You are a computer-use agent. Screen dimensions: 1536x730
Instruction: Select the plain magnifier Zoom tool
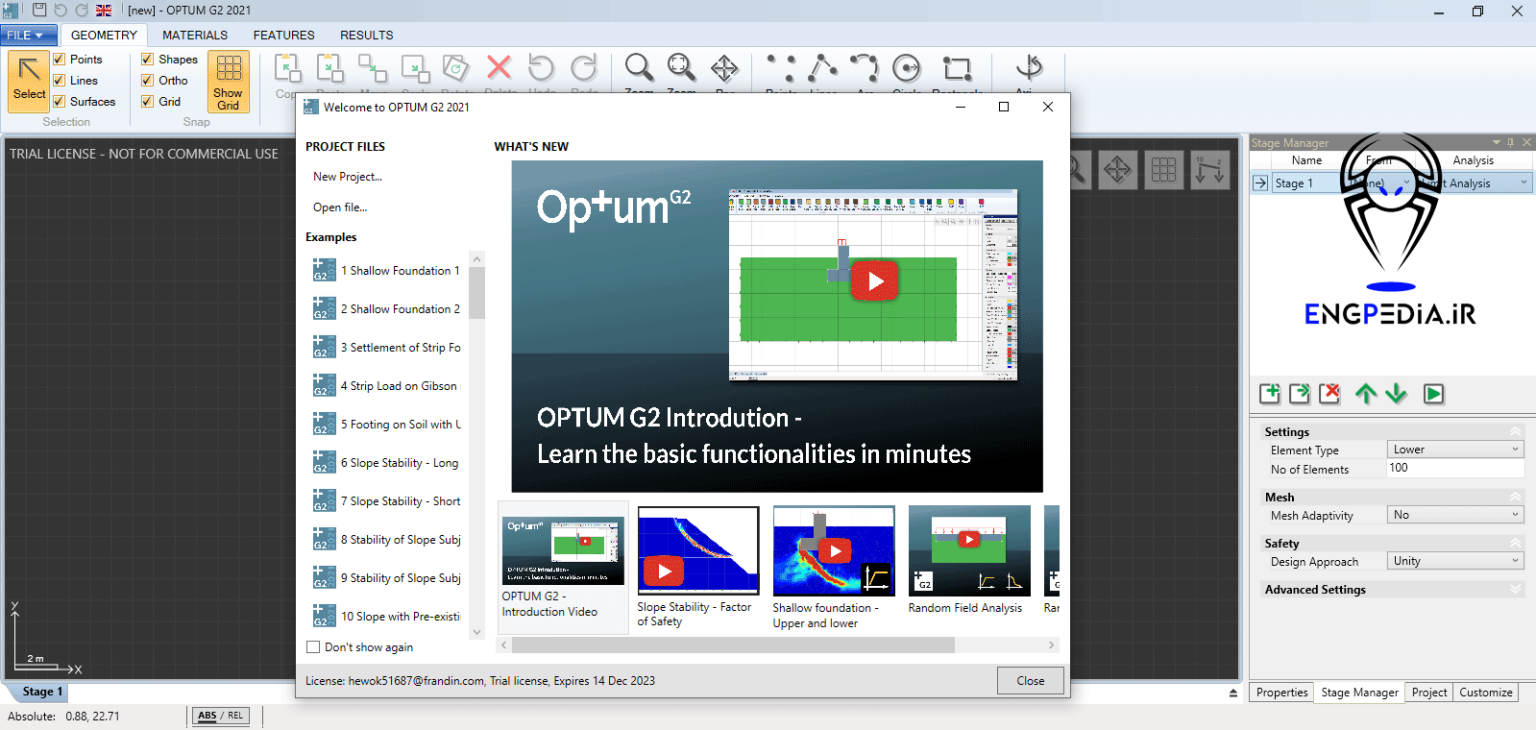pyautogui.click(x=639, y=68)
